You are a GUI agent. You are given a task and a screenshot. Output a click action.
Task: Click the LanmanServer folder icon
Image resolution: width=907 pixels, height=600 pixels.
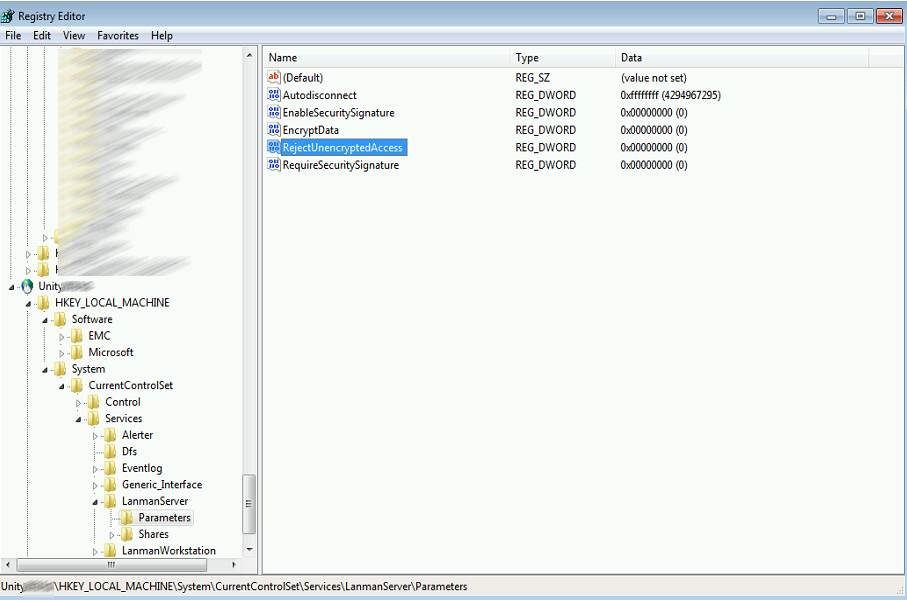coord(110,501)
